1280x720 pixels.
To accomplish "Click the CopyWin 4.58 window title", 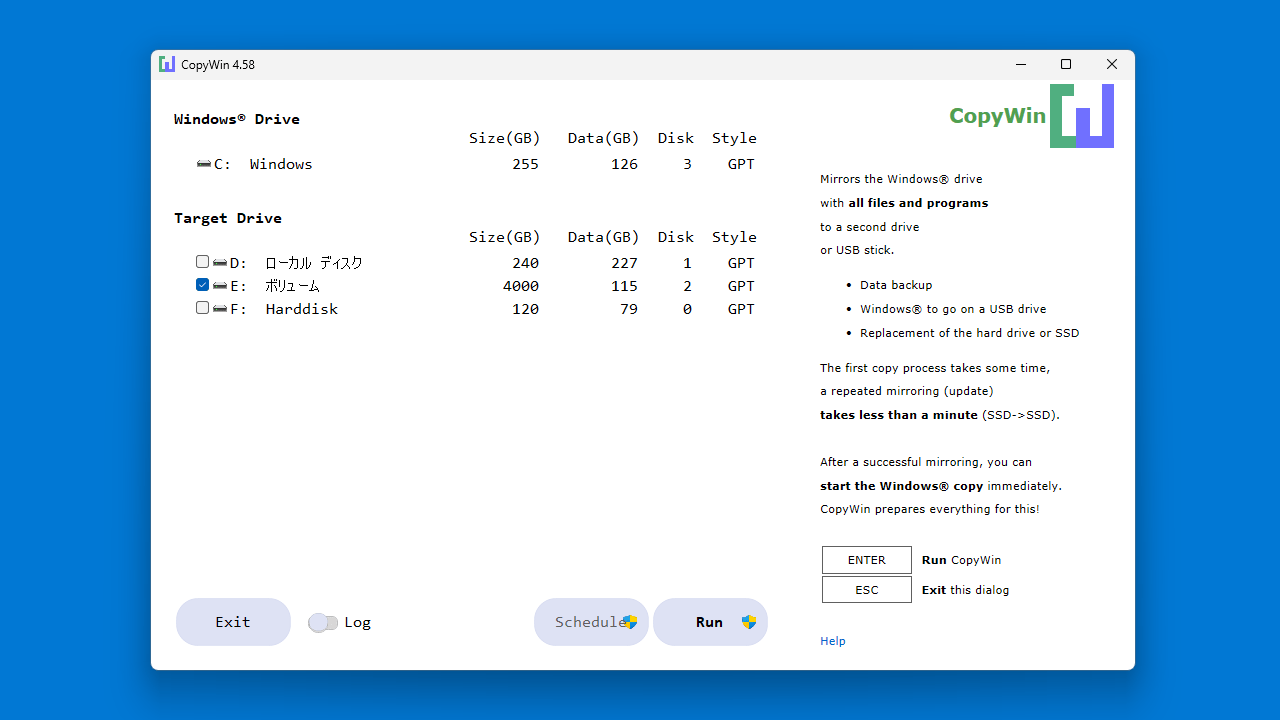I will point(218,64).
